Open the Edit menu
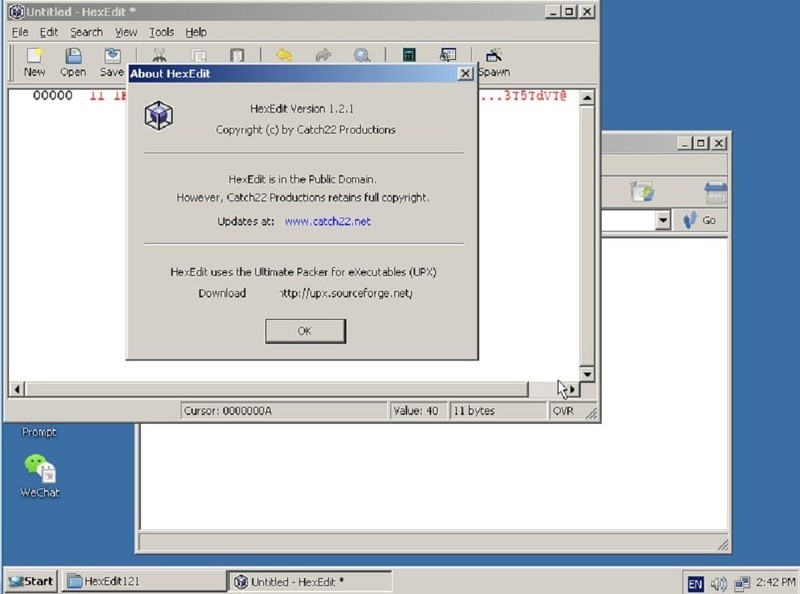800x594 pixels. click(x=48, y=32)
